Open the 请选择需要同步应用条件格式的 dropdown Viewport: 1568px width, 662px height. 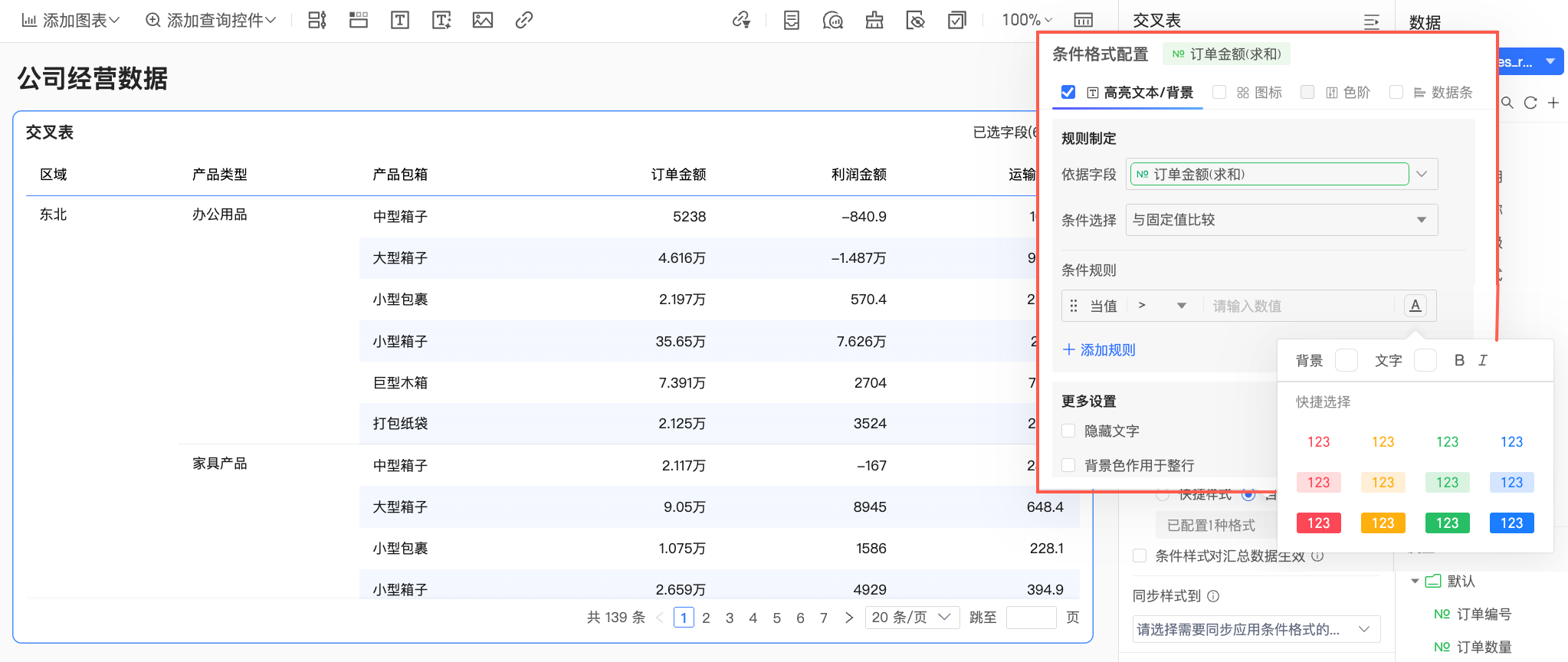click(x=1256, y=630)
